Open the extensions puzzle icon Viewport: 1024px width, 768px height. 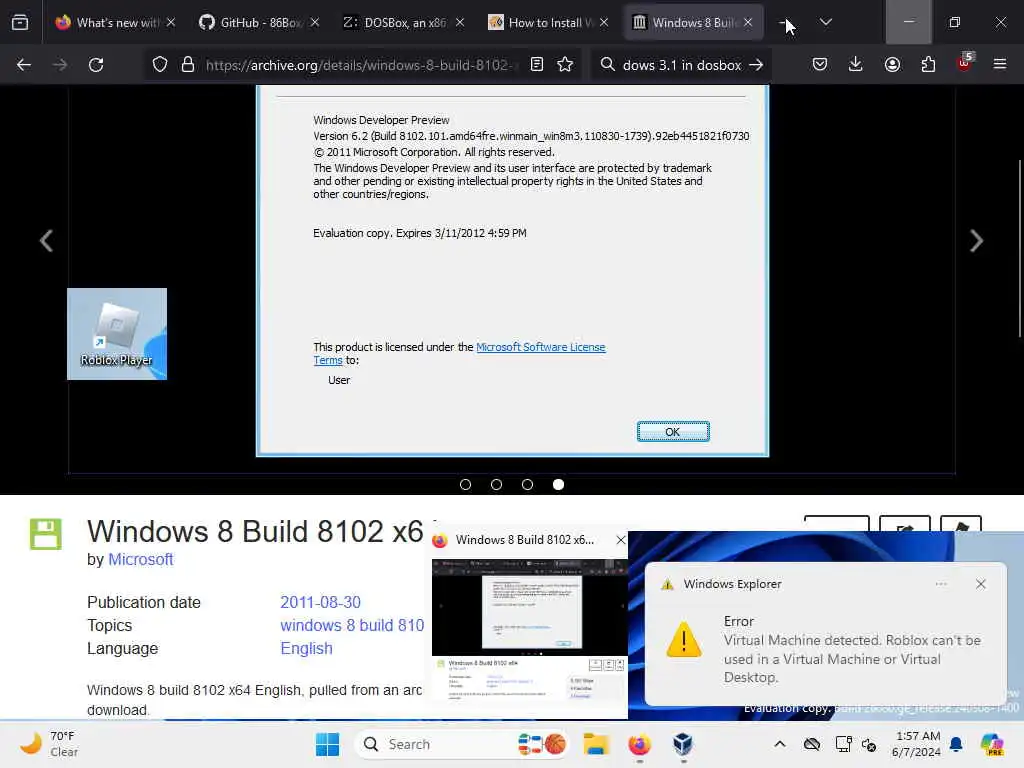point(928,65)
